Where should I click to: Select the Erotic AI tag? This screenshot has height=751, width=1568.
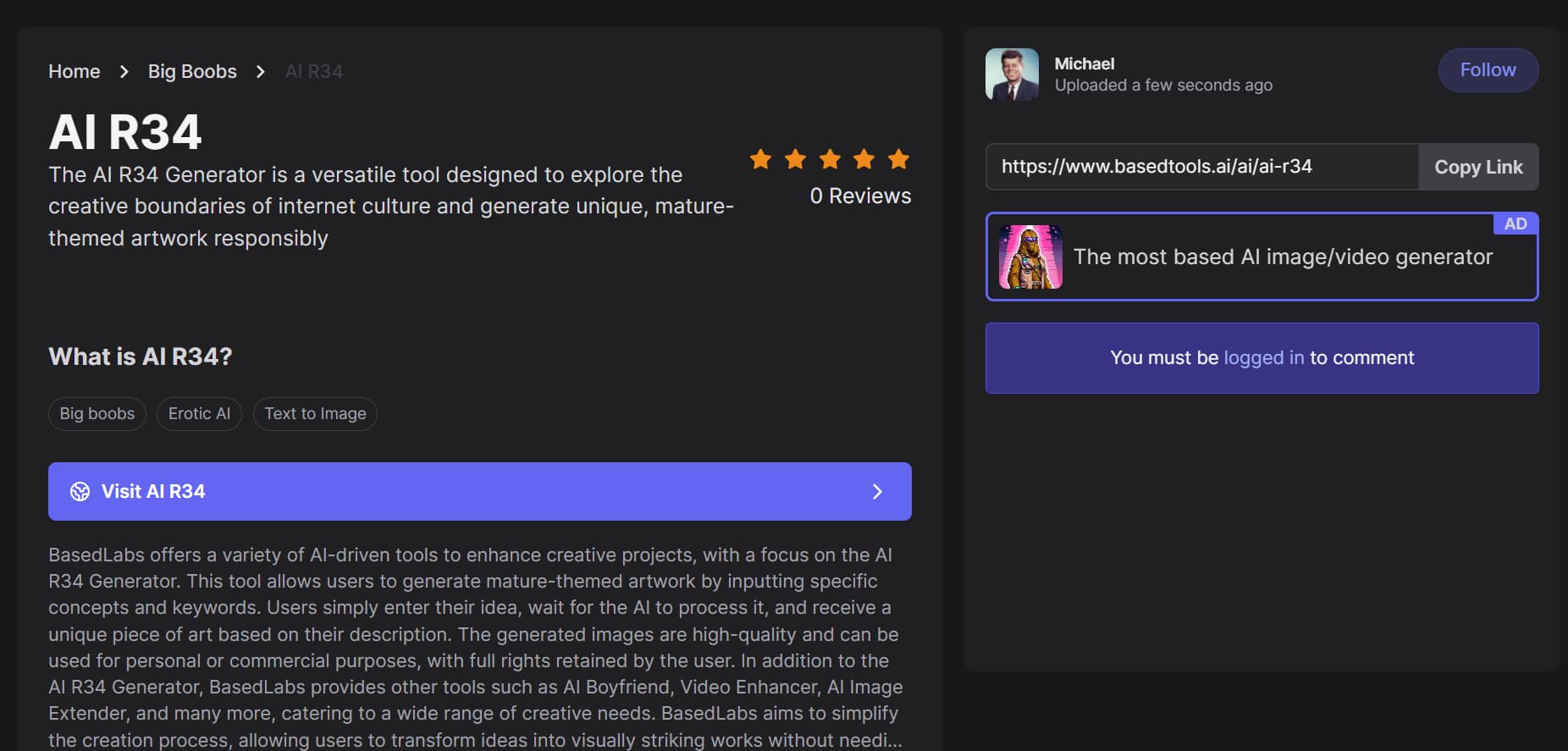click(199, 414)
